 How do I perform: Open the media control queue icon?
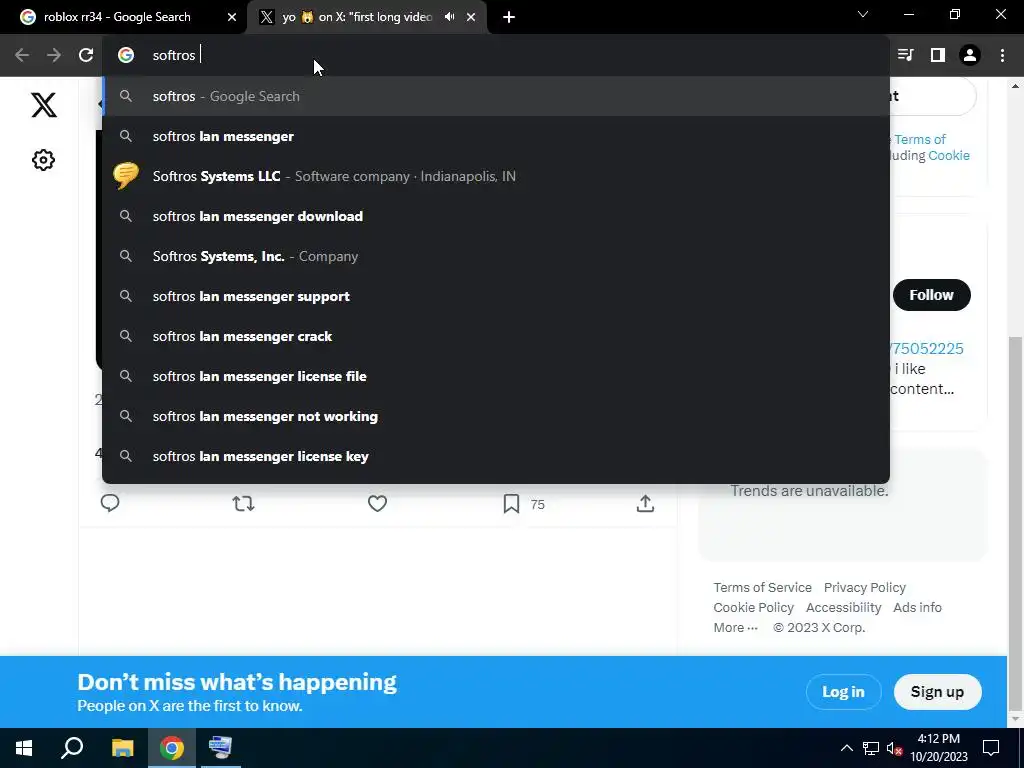click(x=906, y=55)
